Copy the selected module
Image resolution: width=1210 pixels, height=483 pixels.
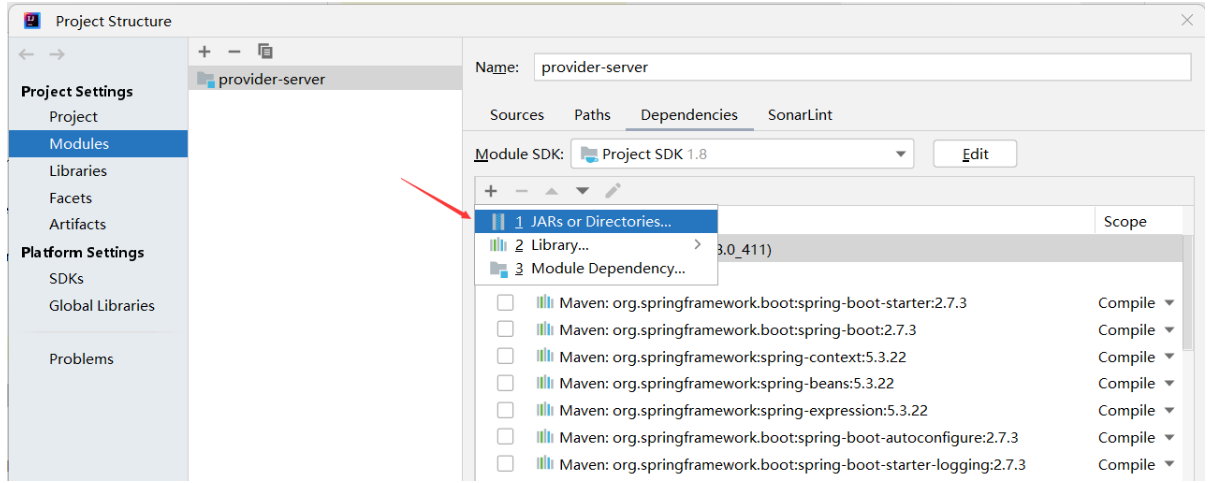(x=265, y=51)
